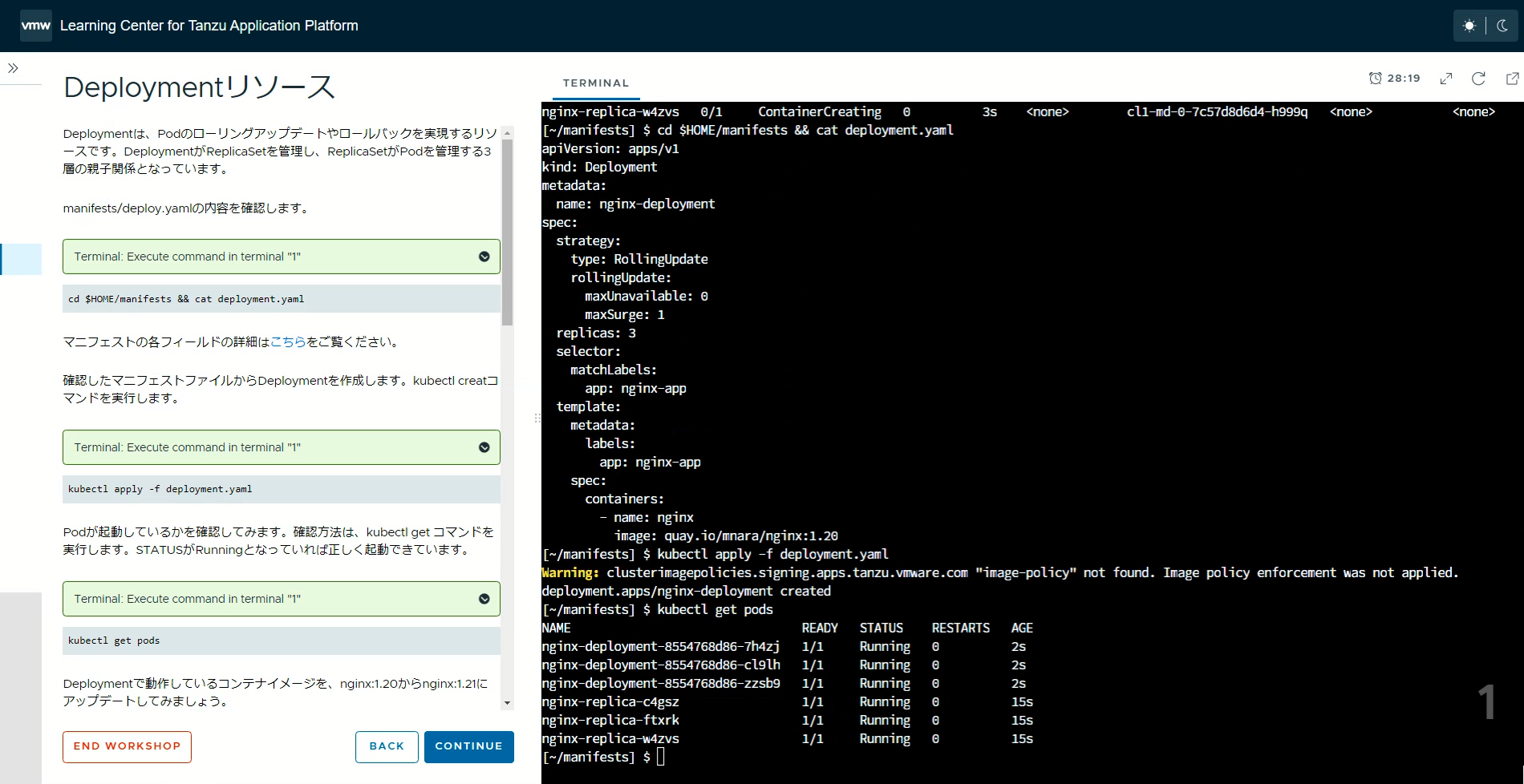The width and height of the screenshot is (1524, 784).
Task: Click pod name nginx-deployment-8554768d86-7h4zj
Action: coord(661,647)
